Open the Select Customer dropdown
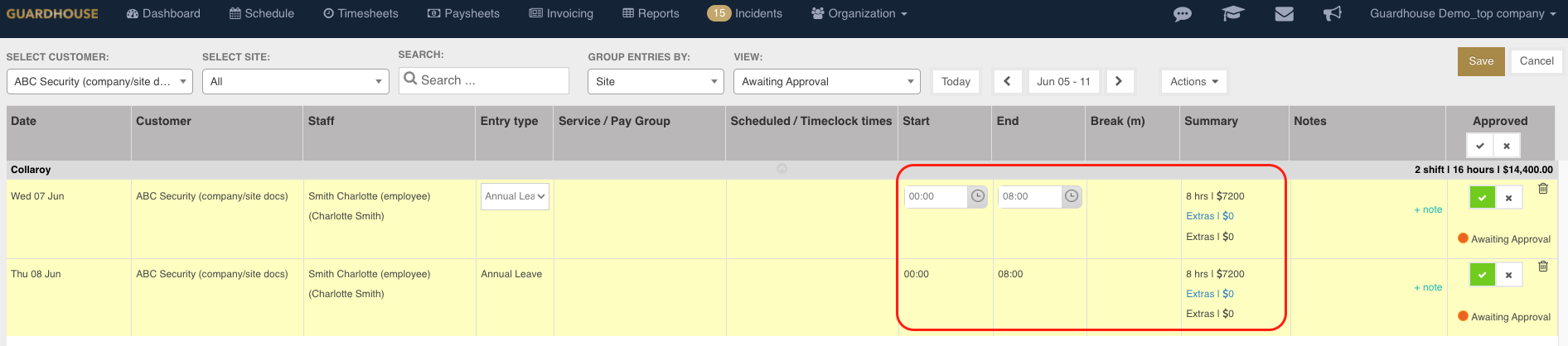The height and width of the screenshot is (346, 1568). click(x=99, y=81)
